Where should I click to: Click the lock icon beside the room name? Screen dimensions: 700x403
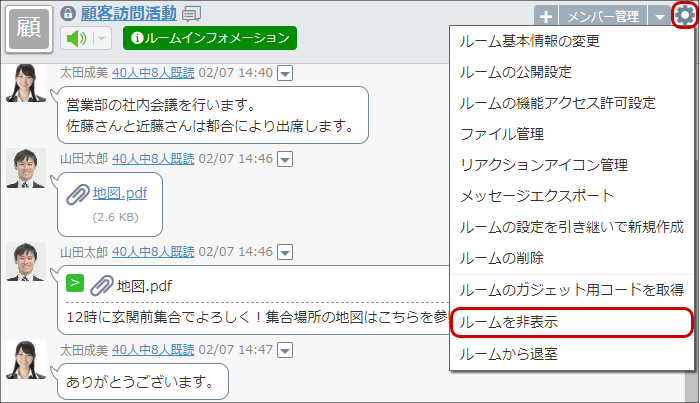click(x=68, y=13)
